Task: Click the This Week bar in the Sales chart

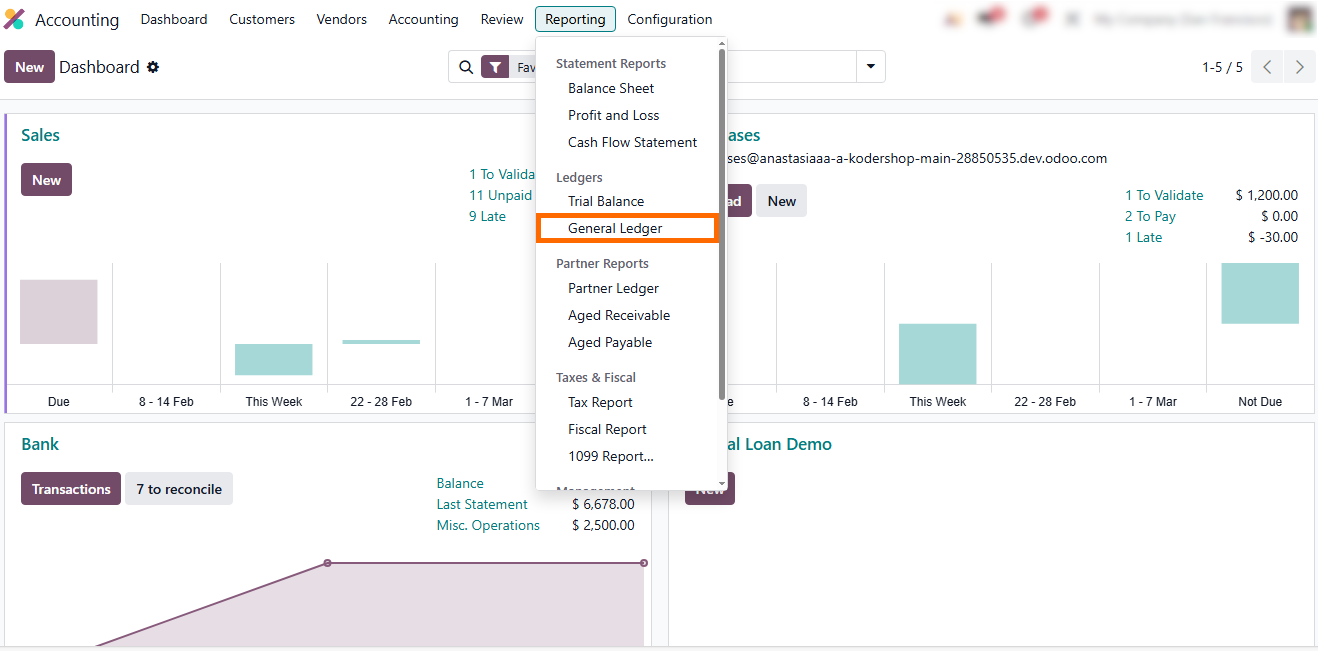Action: click(273, 359)
